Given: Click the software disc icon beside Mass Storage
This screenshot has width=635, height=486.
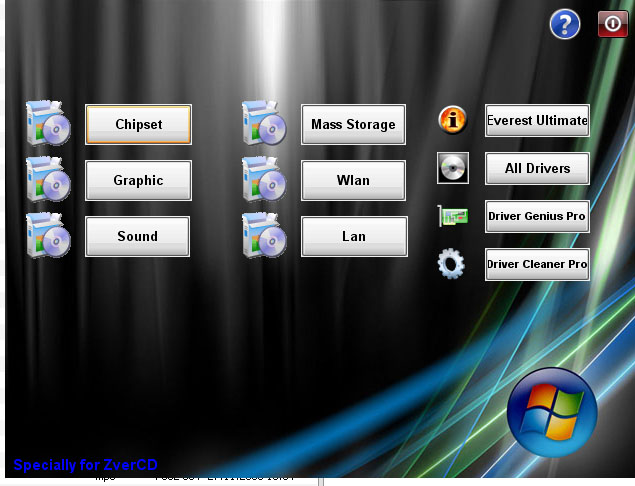Looking at the screenshot, I should click(x=264, y=123).
